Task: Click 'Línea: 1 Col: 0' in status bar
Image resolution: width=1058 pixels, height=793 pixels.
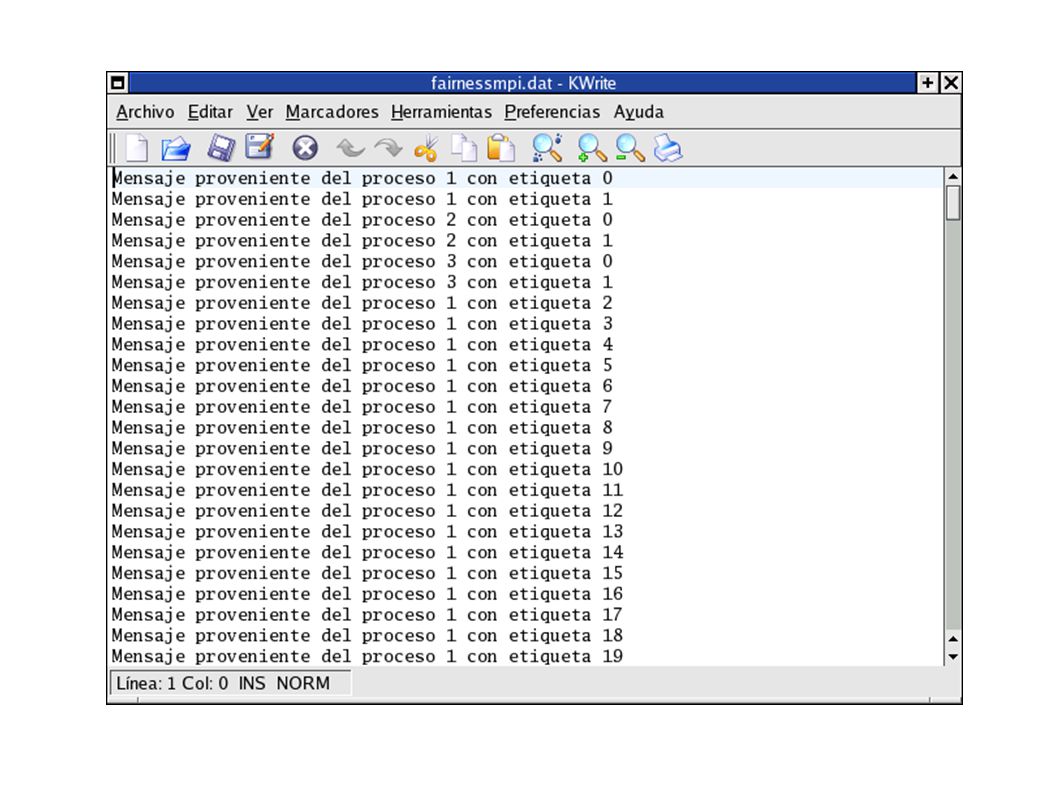Action: coord(171,683)
